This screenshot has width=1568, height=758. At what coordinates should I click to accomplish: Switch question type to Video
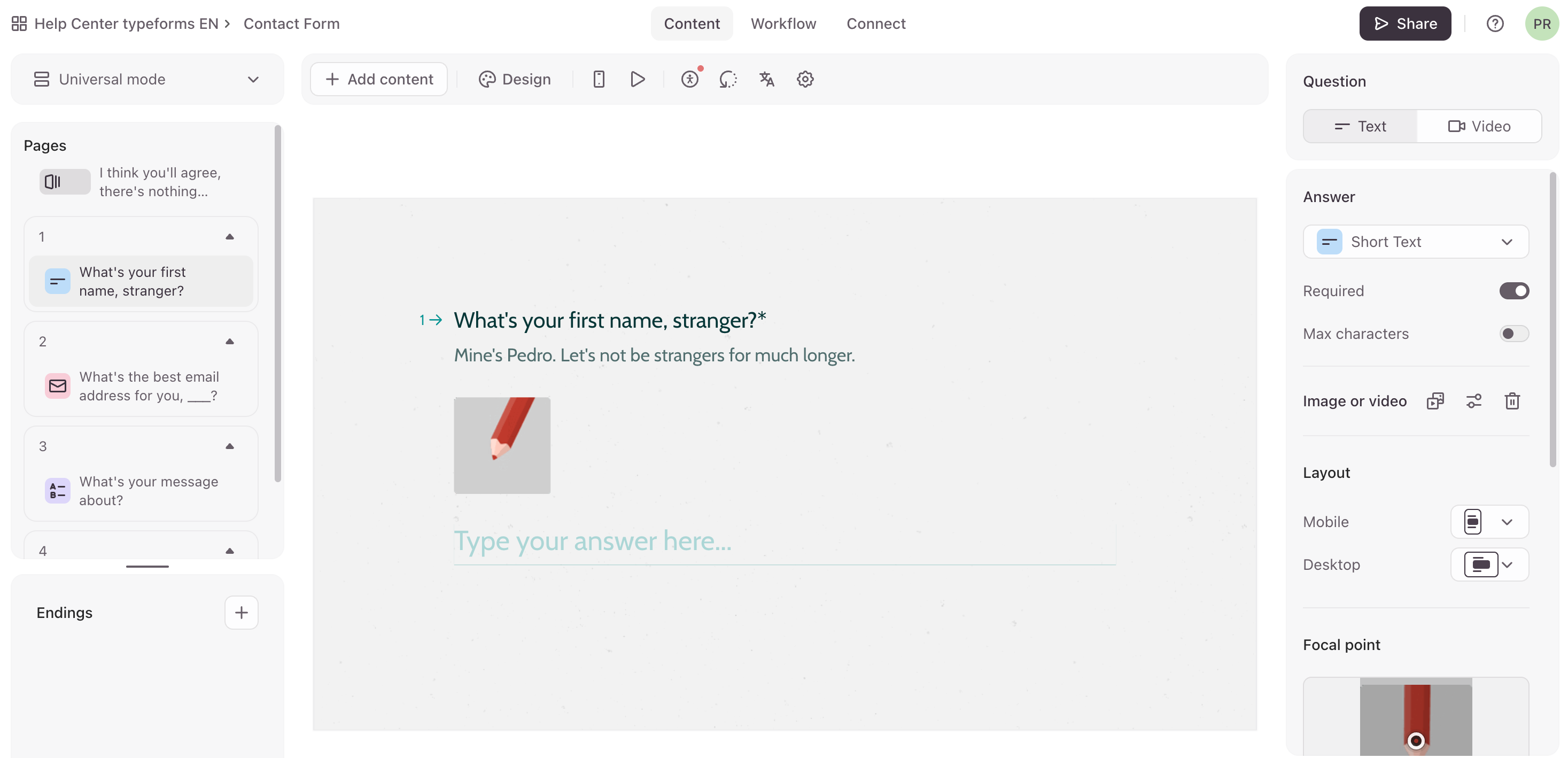coord(1479,126)
